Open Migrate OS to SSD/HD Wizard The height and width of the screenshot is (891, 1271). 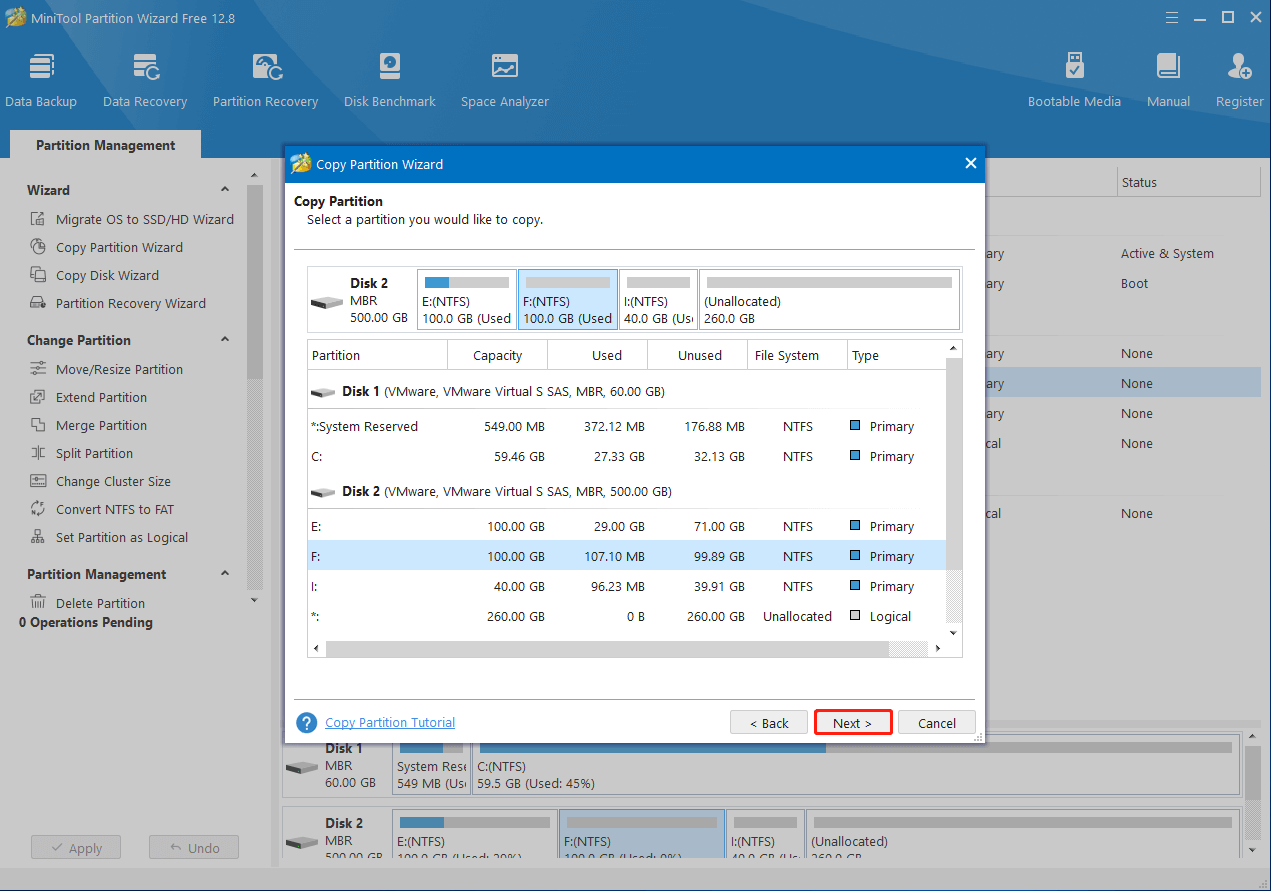[x=144, y=219]
